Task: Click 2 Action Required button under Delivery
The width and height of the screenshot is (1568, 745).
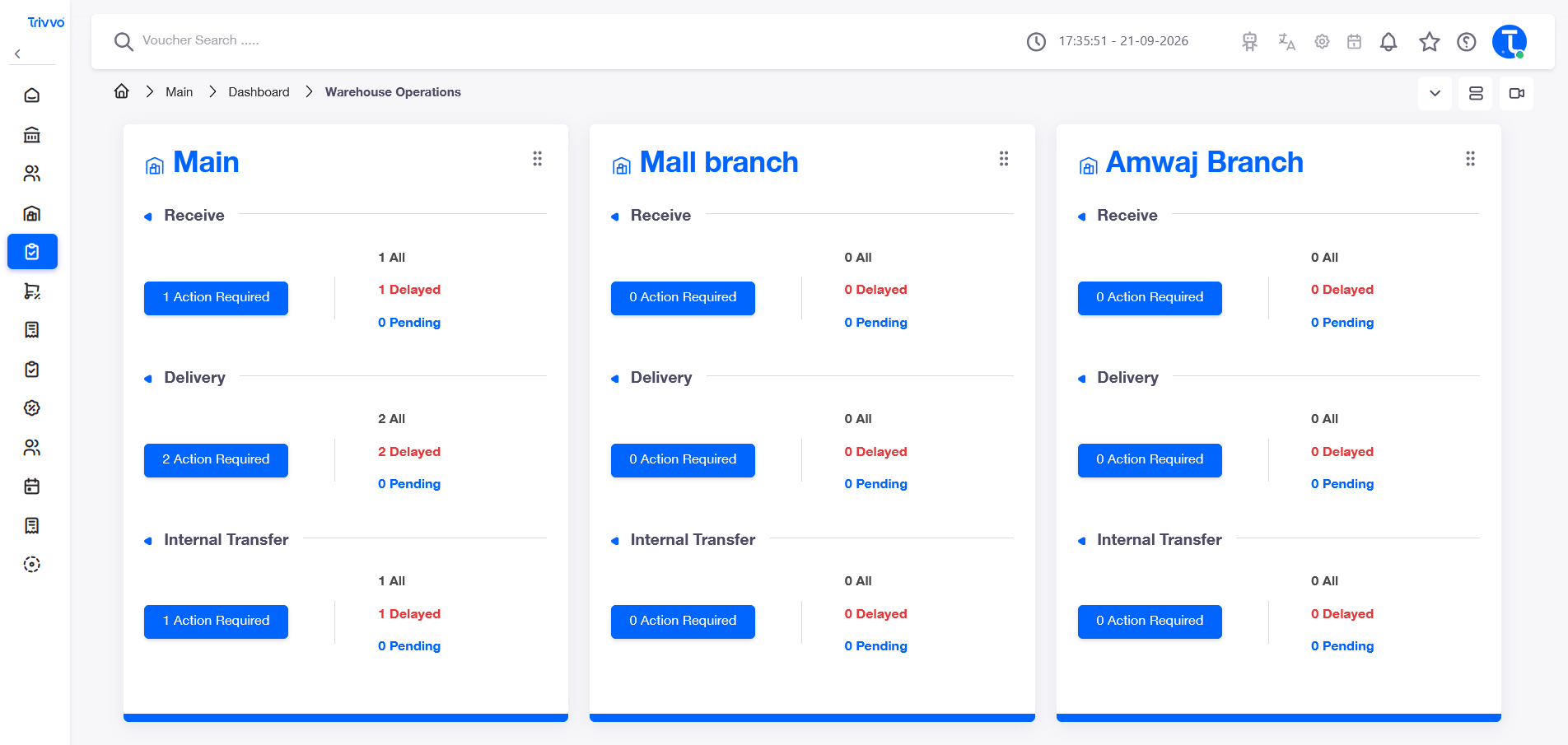Action: [216, 459]
